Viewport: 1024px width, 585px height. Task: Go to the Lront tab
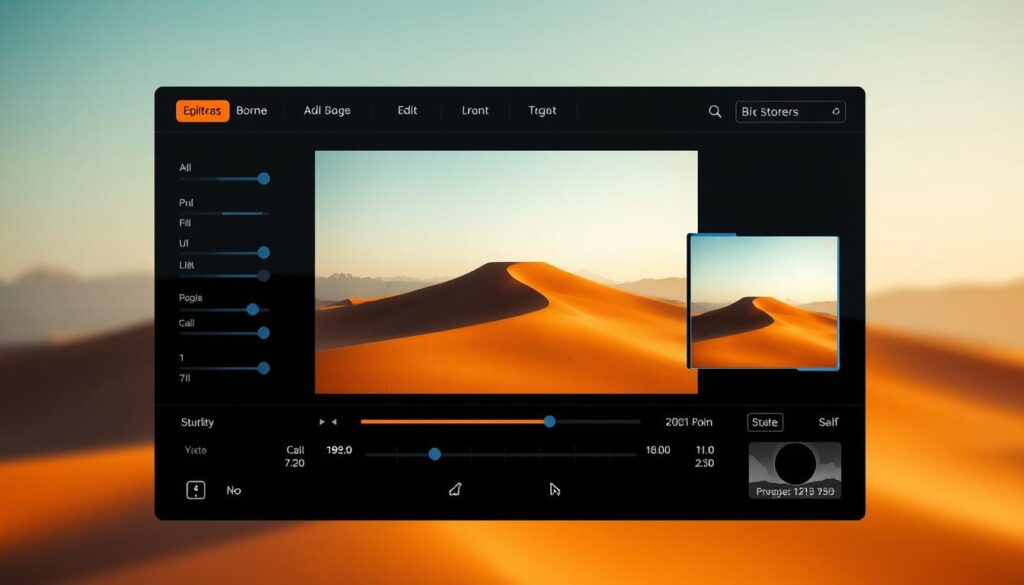tap(475, 111)
